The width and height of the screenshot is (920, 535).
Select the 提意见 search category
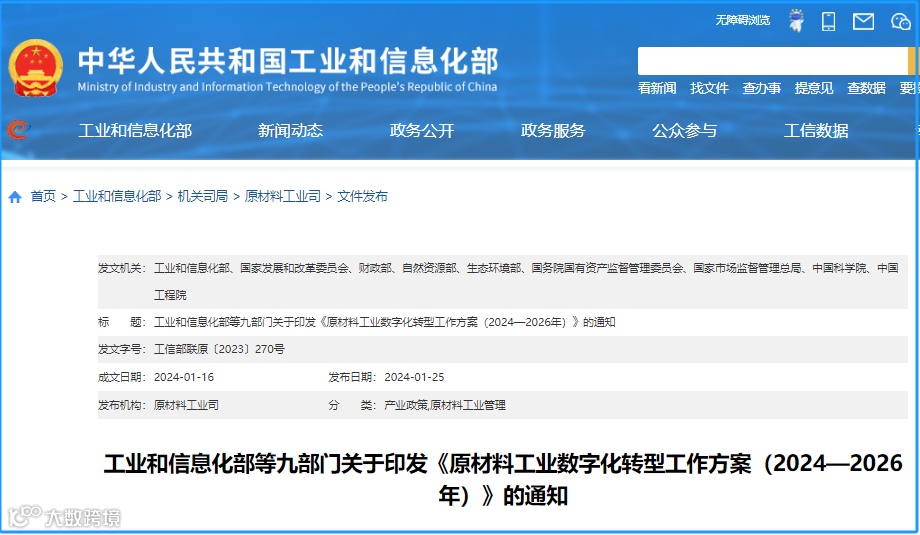(814, 88)
